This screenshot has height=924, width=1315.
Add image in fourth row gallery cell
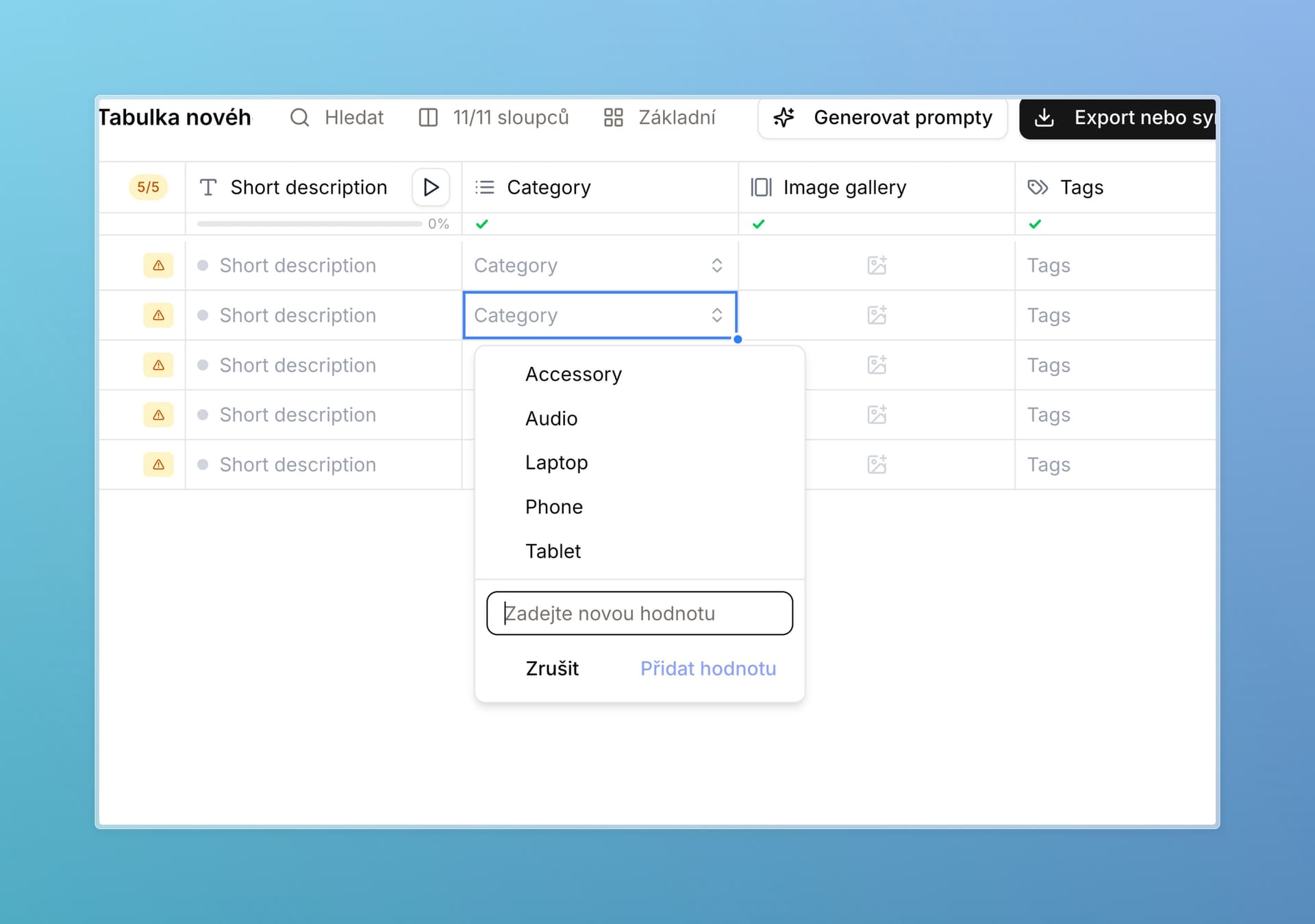click(x=877, y=415)
